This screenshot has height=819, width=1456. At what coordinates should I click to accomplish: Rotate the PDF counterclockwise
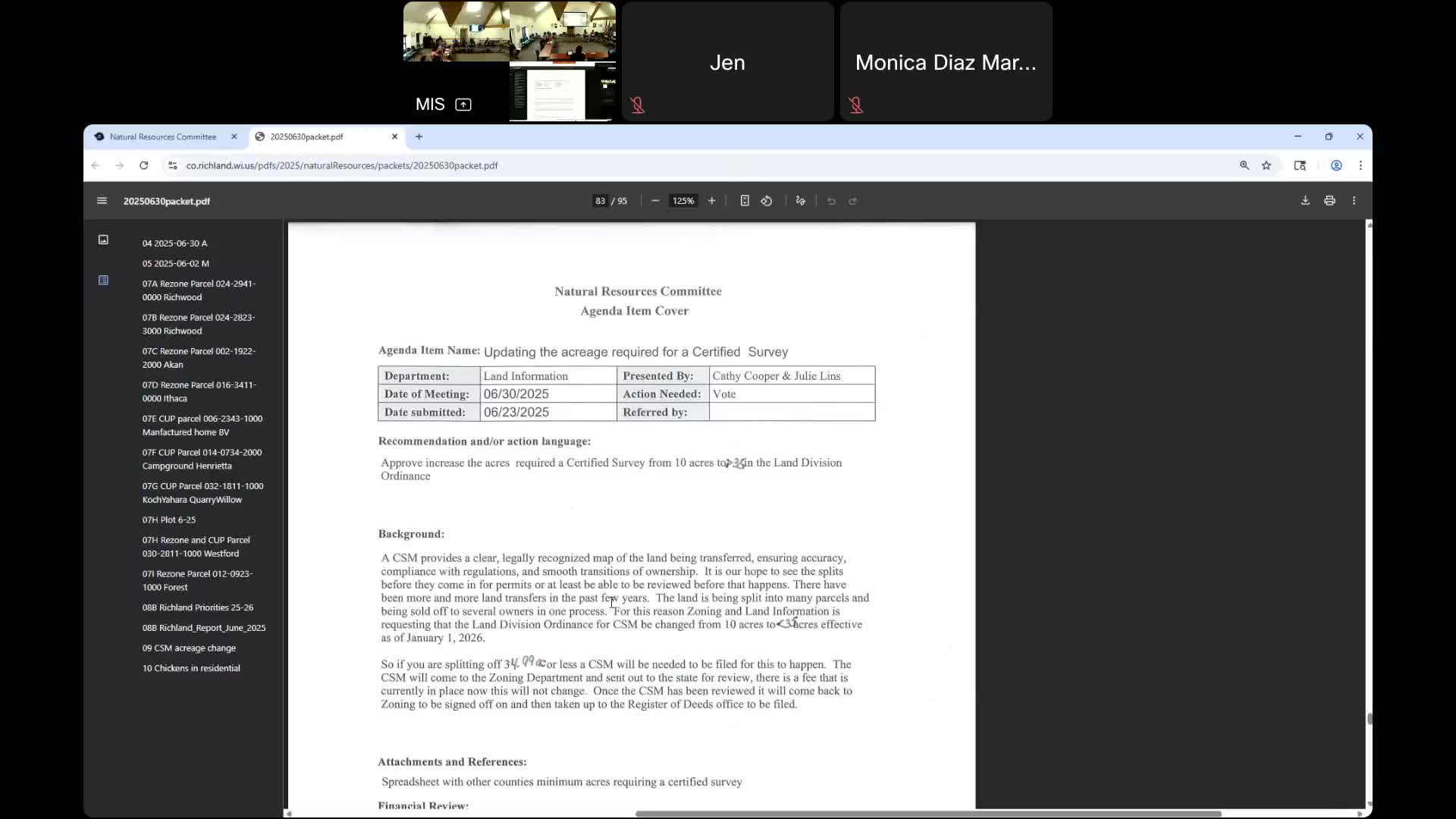pos(767,201)
